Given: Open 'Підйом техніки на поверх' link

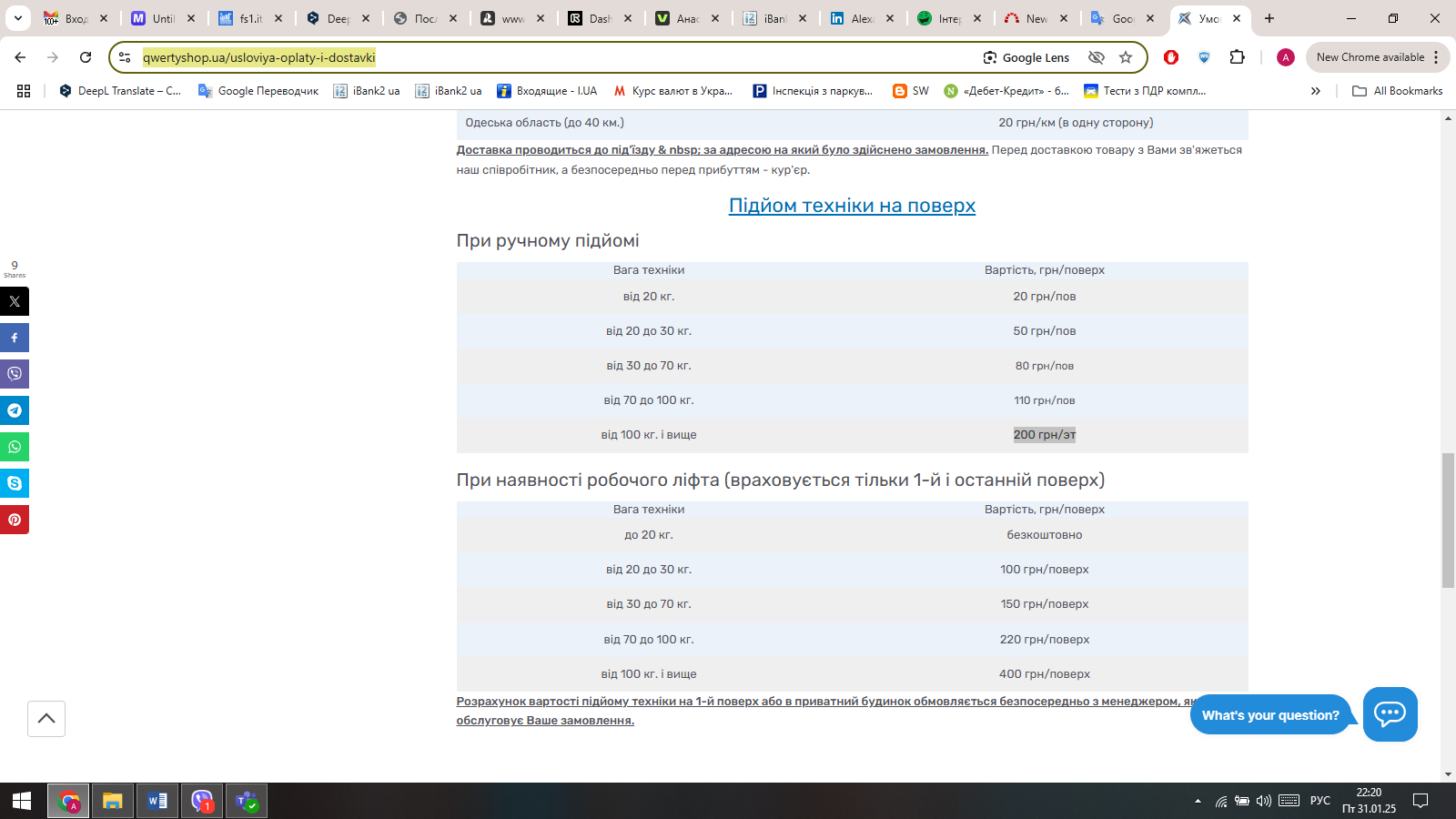Looking at the screenshot, I should point(852,206).
